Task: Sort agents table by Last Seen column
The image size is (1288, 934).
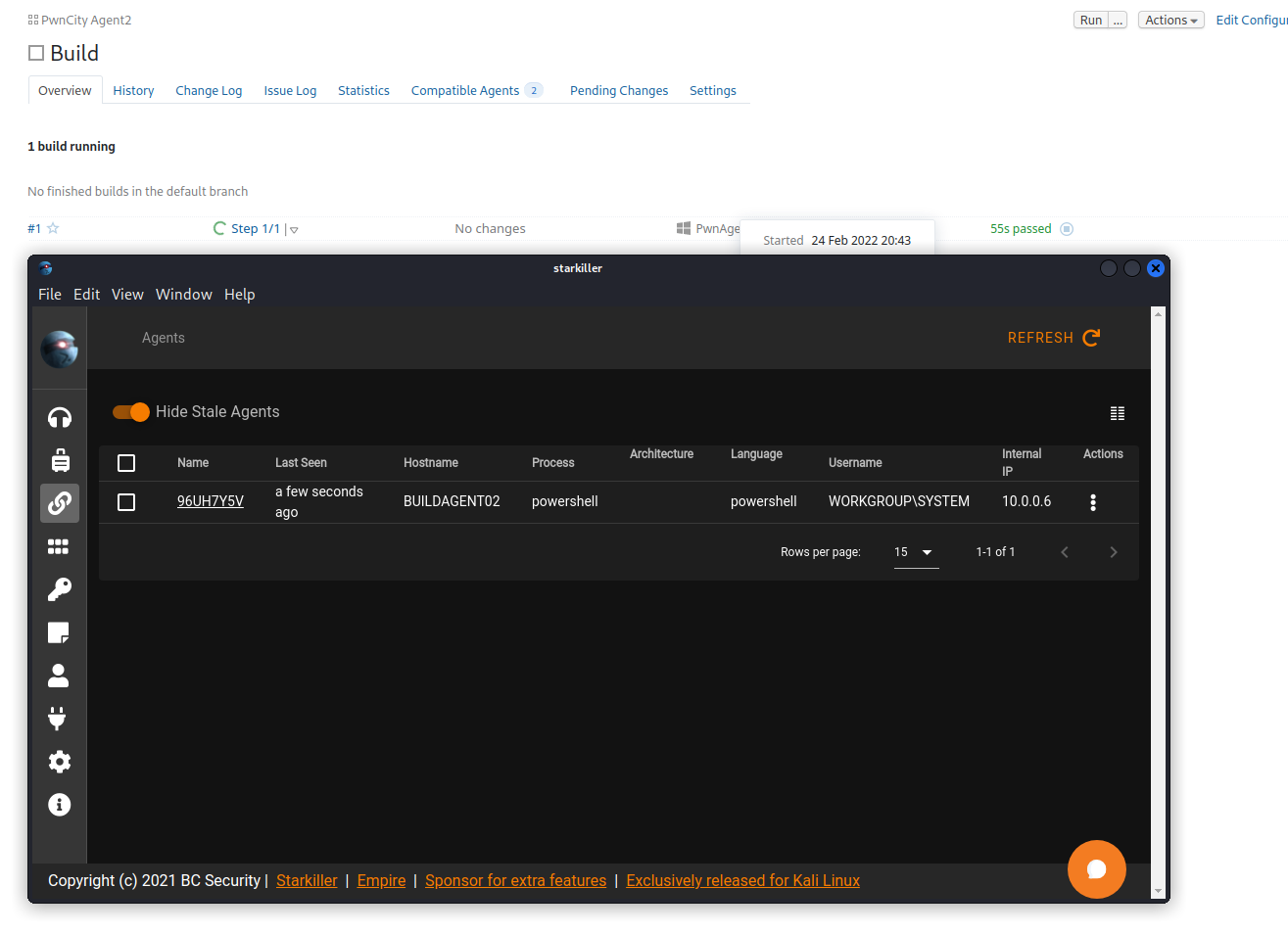Action: tap(301, 463)
